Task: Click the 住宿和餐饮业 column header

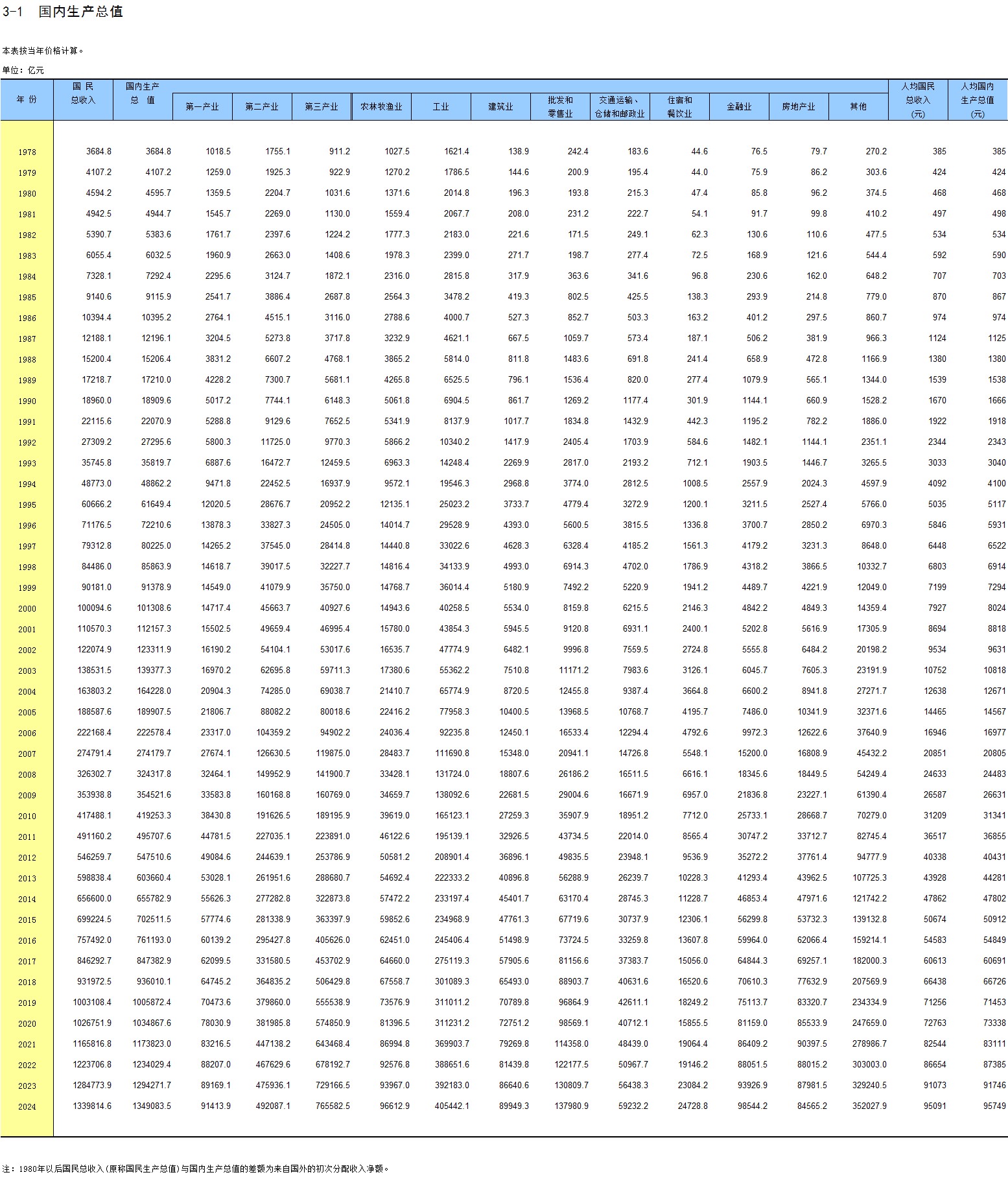Action: click(x=679, y=107)
